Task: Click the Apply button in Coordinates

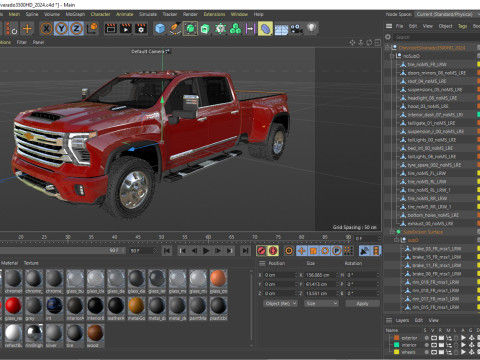Action: [x=362, y=304]
